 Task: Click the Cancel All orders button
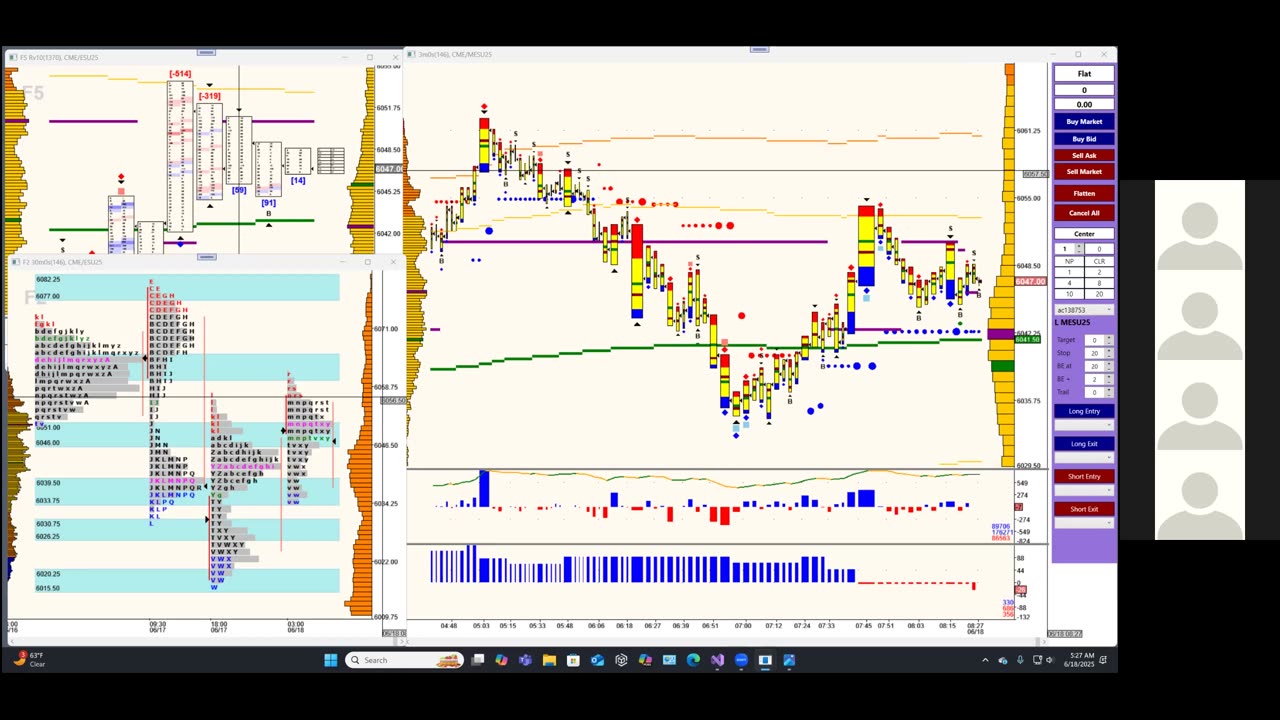pos(1084,213)
